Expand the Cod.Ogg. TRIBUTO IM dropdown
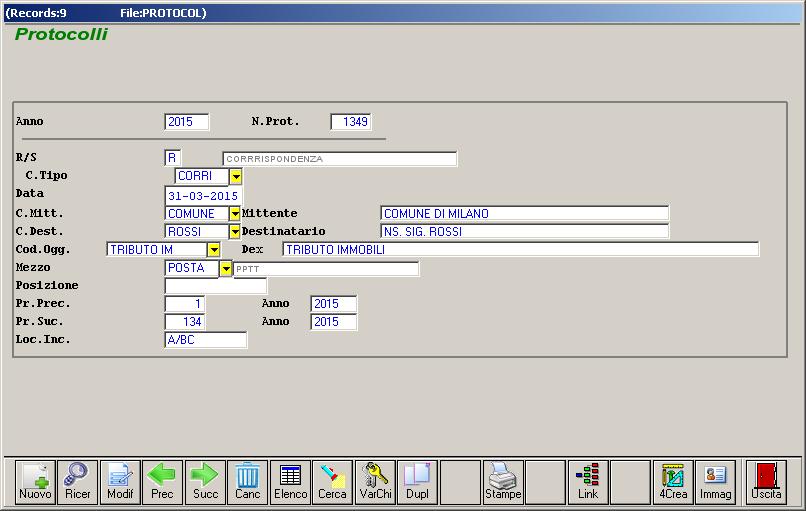806x511 pixels. point(213,250)
